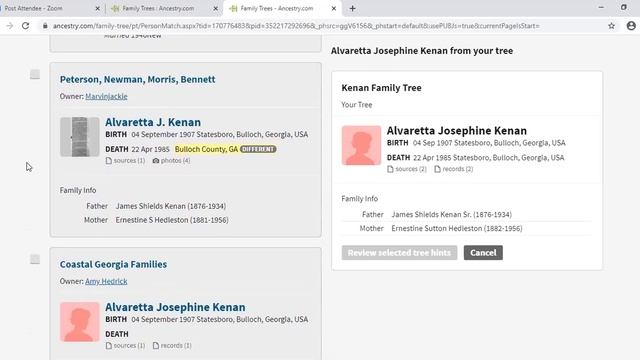Minimize the browser window
This screenshot has width=640, height=360.
601,7
